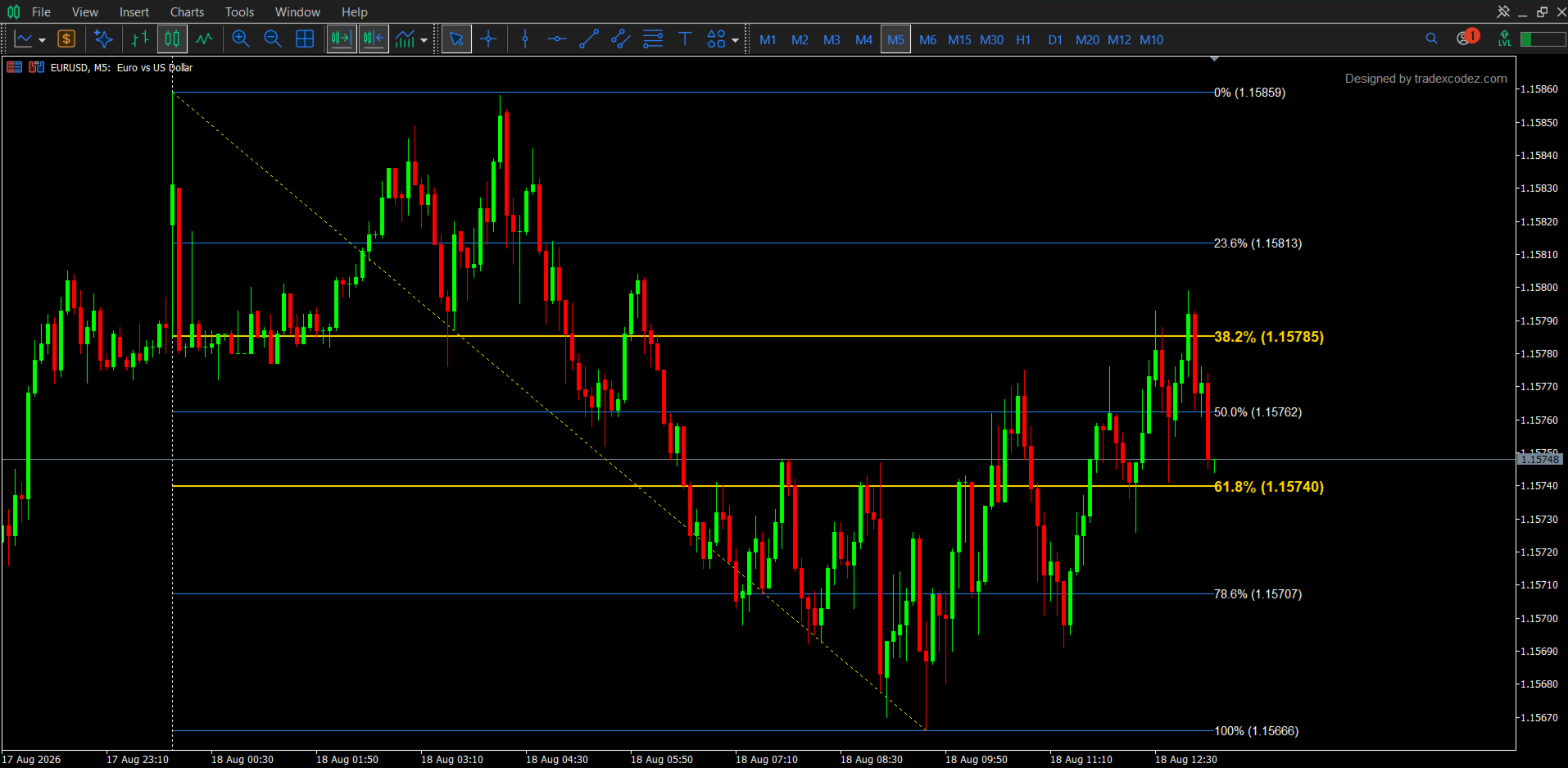Switch timeframe to M3

pos(832,39)
